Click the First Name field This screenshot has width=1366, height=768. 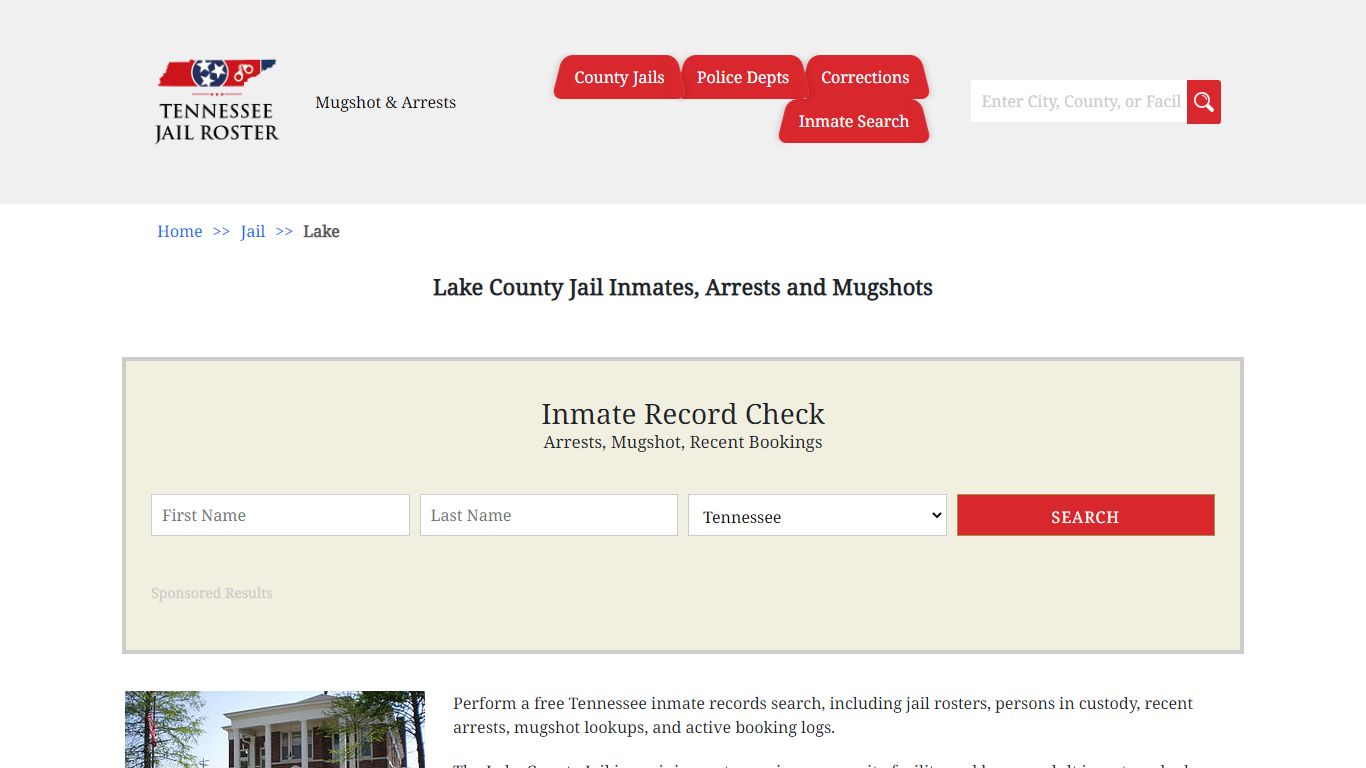(x=280, y=515)
